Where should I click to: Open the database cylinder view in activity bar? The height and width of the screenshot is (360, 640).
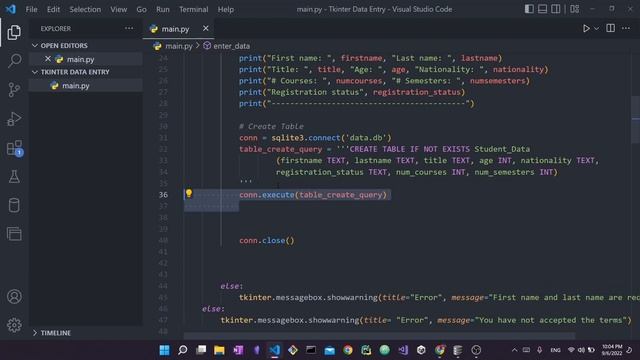click(x=14, y=205)
